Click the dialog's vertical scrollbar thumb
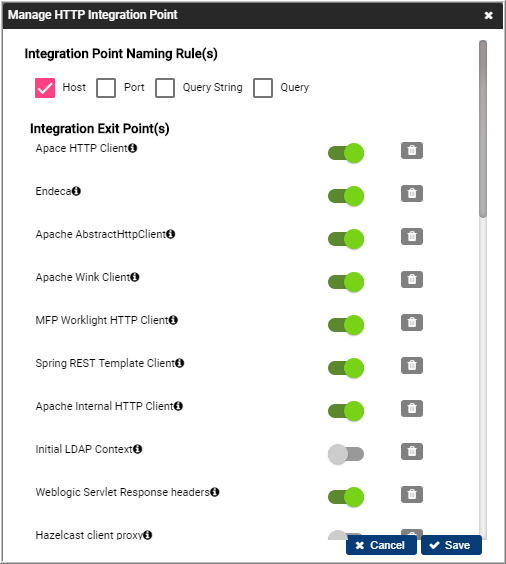Screen dimensions: 506x564 [x=483, y=129]
